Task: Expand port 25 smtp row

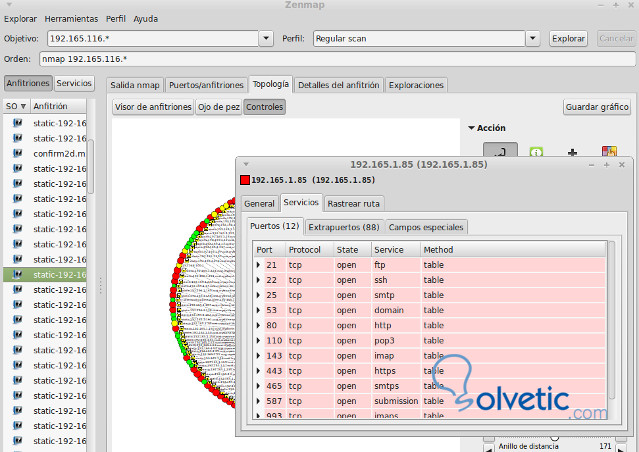Action: point(258,295)
